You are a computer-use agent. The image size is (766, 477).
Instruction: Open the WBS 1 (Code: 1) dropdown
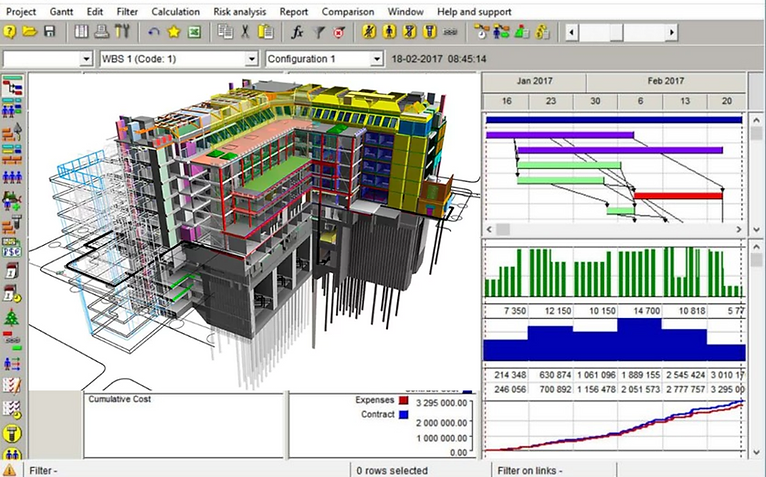pyautogui.click(x=251, y=59)
